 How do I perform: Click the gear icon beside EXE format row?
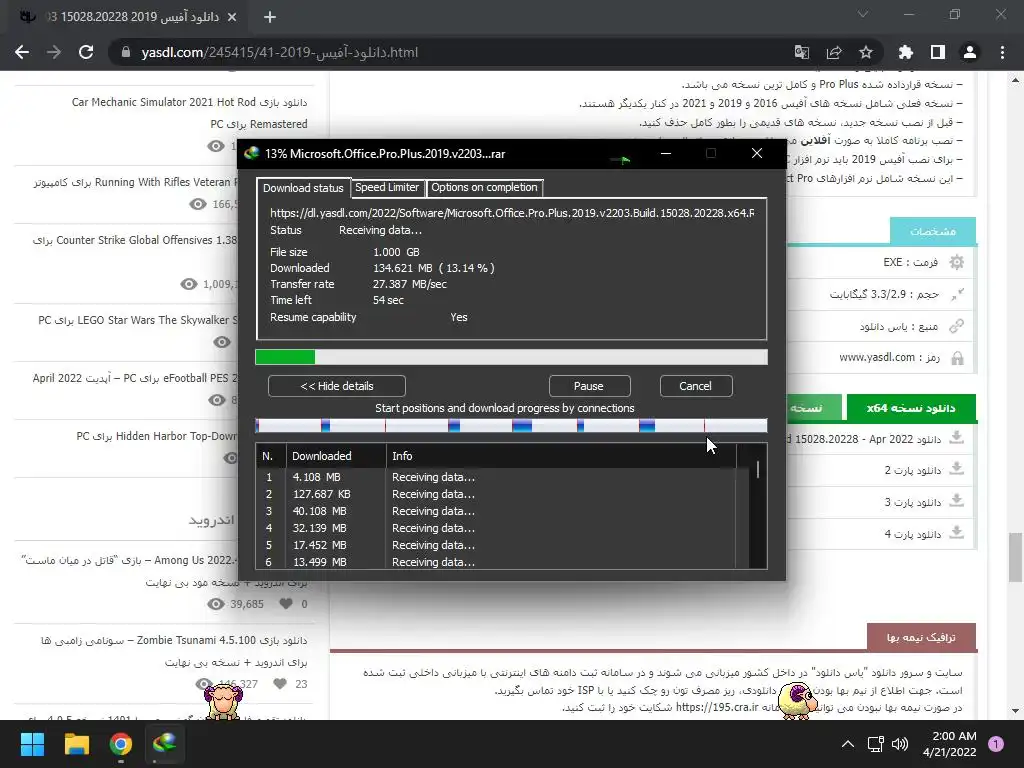pyautogui.click(x=957, y=263)
